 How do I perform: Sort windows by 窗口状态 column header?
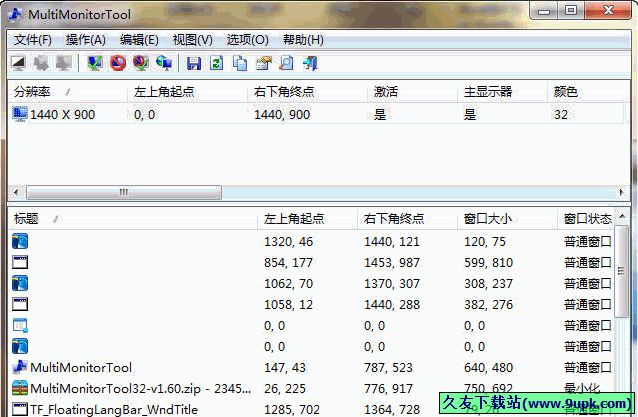click(586, 219)
